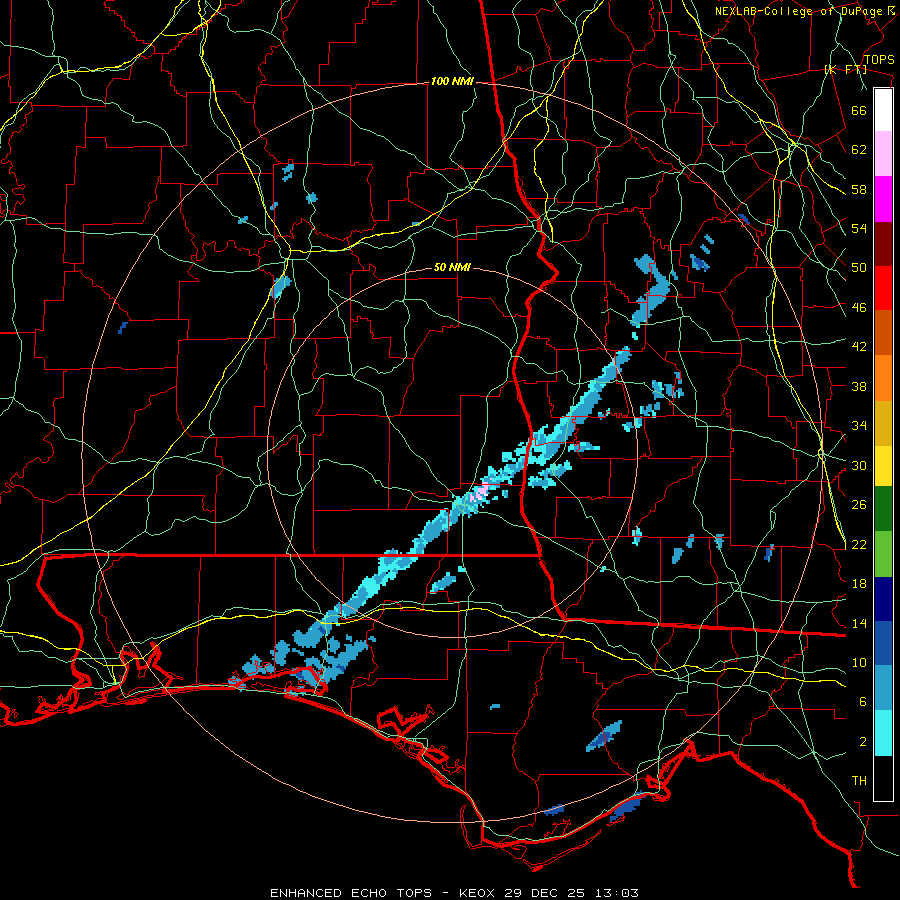The height and width of the screenshot is (900, 900).
Task: Click the dark green legend swatch
Action: pyautogui.click(x=883, y=509)
